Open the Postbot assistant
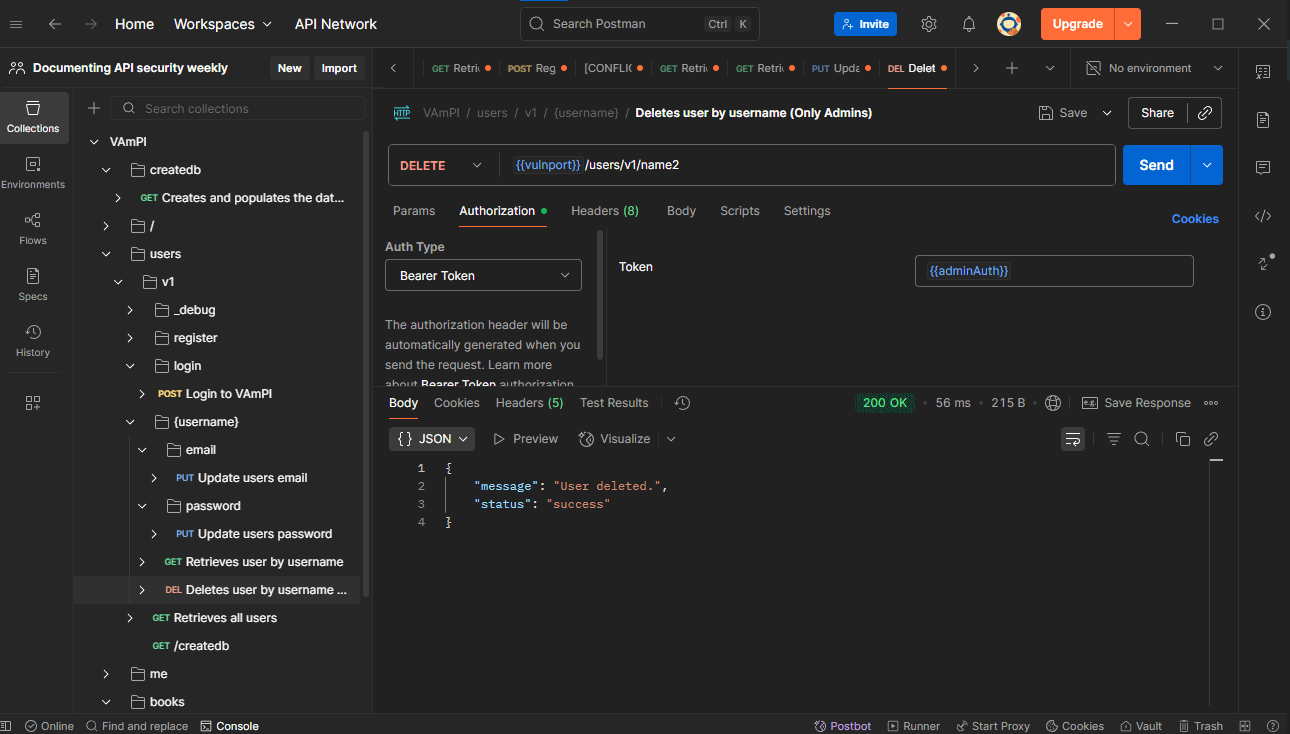The width and height of the screenshot is (1290, 734). tap(843, 726)
